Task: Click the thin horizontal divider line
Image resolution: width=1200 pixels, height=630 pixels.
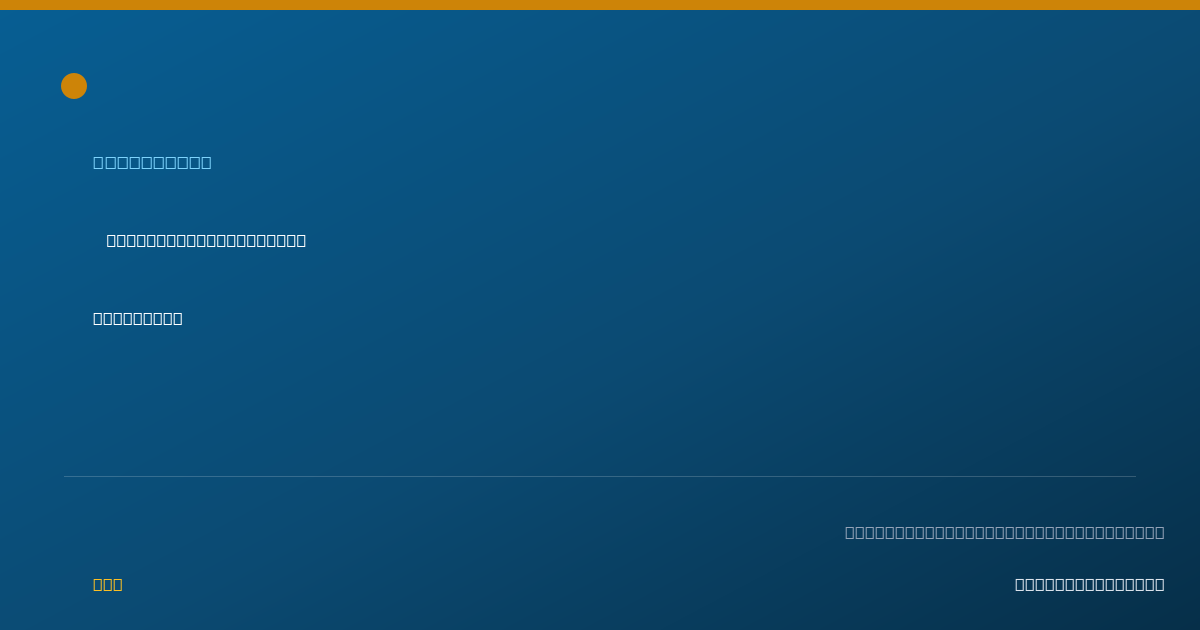Action: point(600,476)
